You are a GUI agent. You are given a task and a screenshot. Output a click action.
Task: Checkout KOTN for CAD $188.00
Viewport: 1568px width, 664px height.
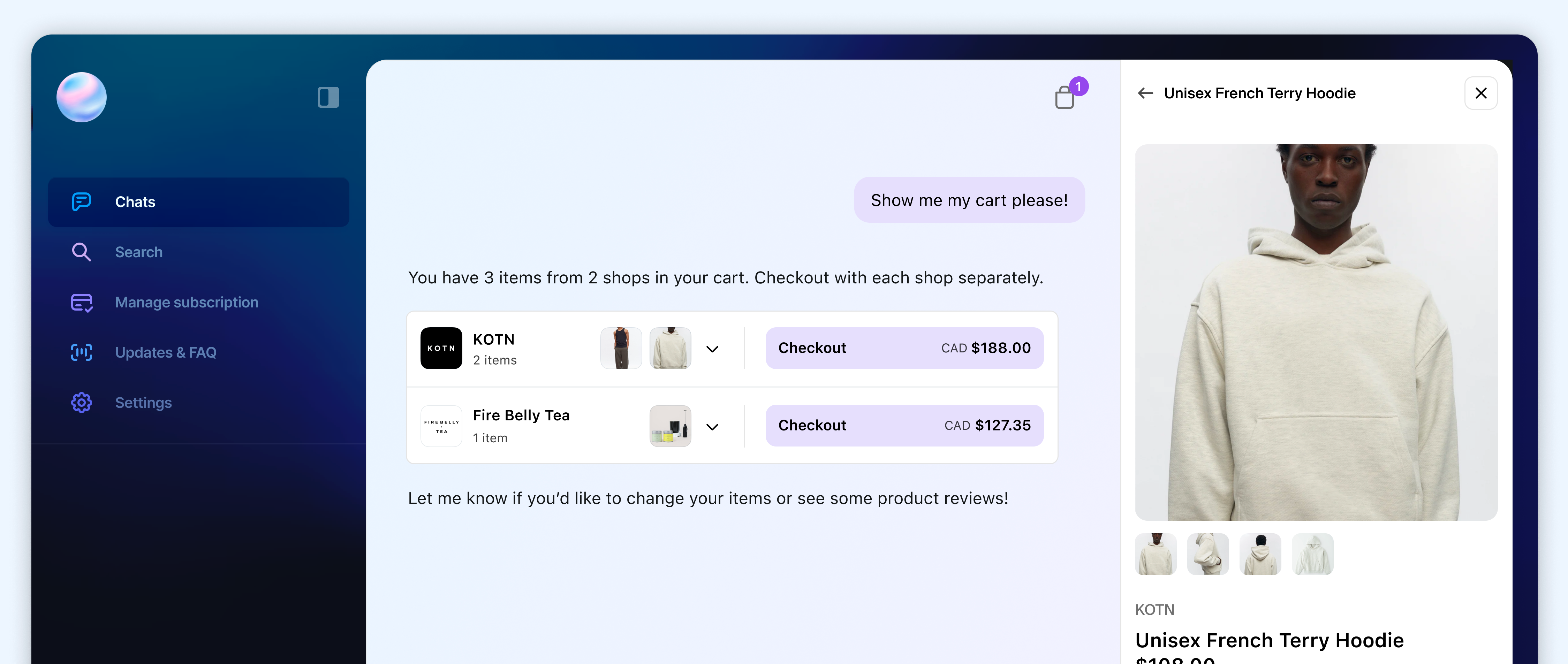pyautogui.click(x=904, y=348)
